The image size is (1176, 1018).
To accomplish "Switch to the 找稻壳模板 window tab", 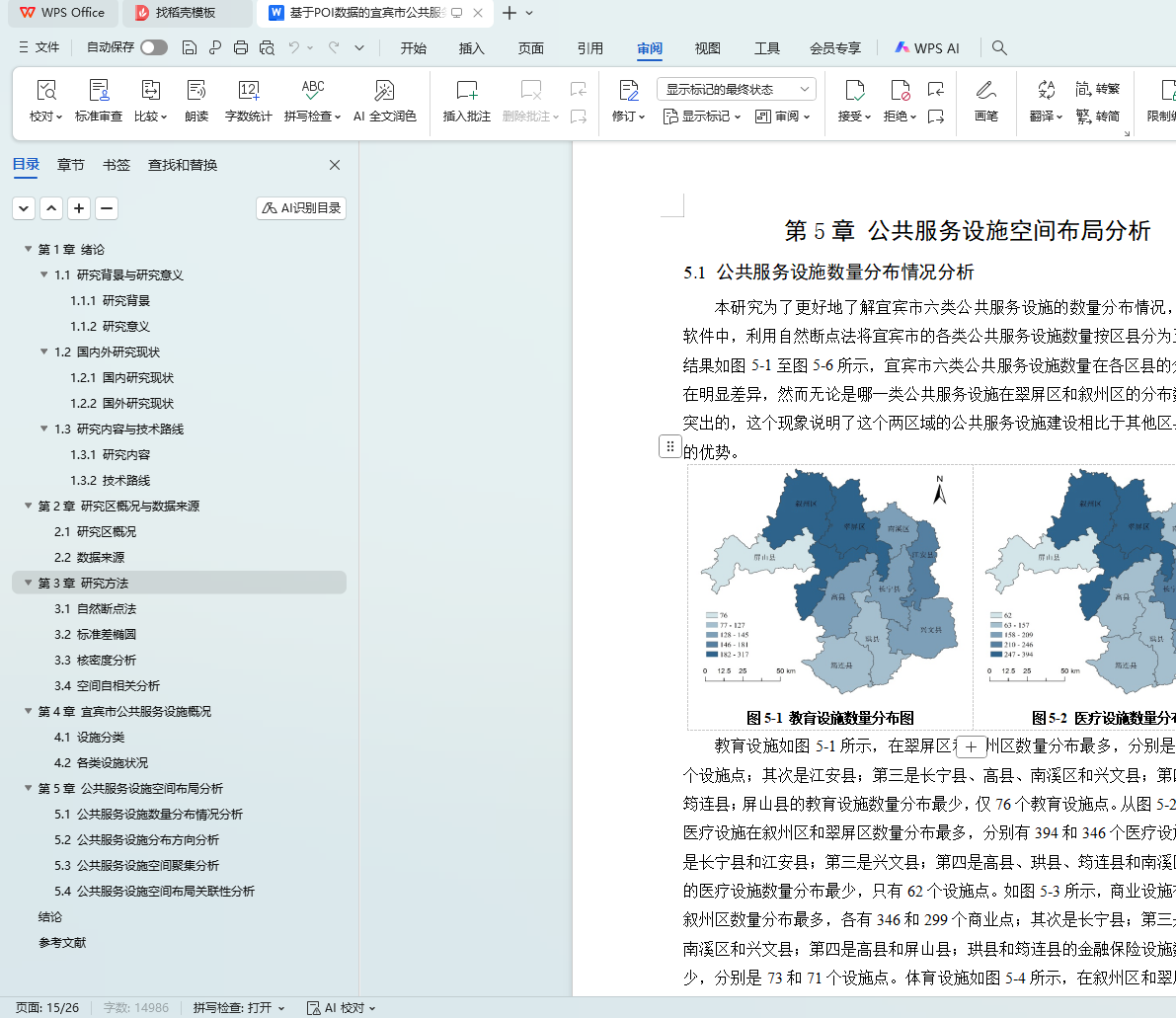I will pyautogui.click(x=186, y=13).
